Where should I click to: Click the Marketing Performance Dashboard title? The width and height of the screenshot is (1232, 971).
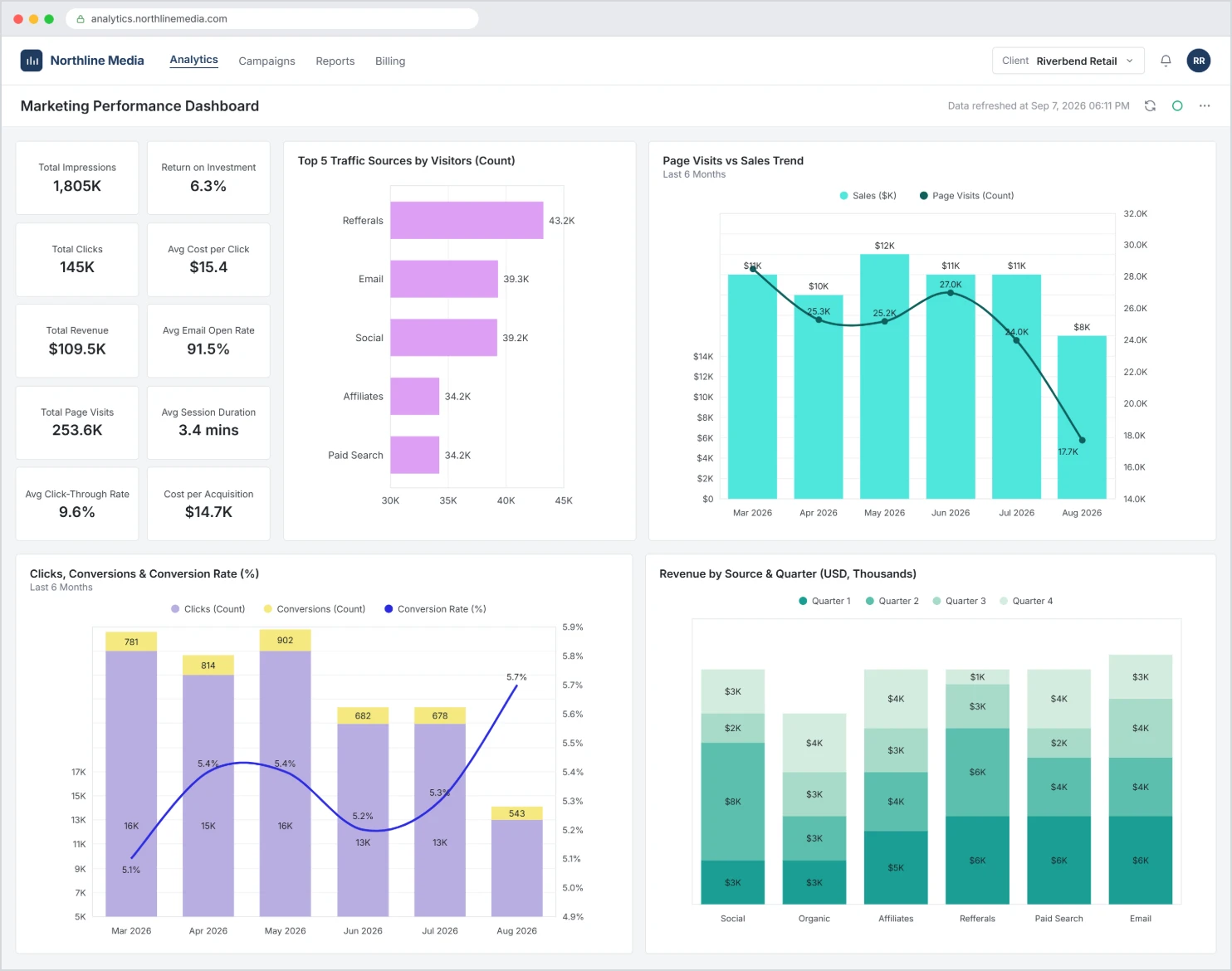pos(139,106)
